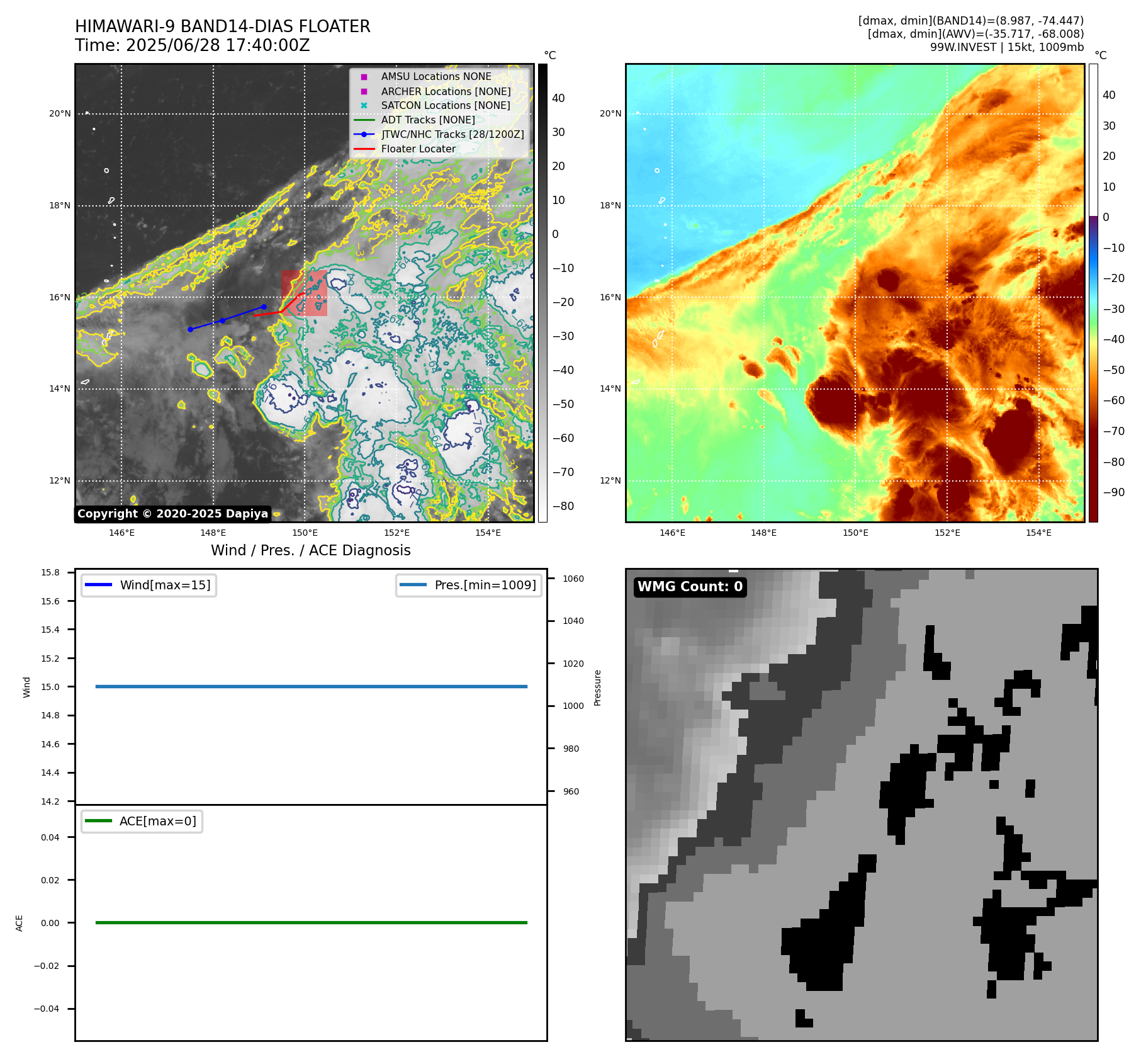Click the −80 tick on grayscale colorbar
This screenshot has width=1141, height=1064.
coord(563,506)
